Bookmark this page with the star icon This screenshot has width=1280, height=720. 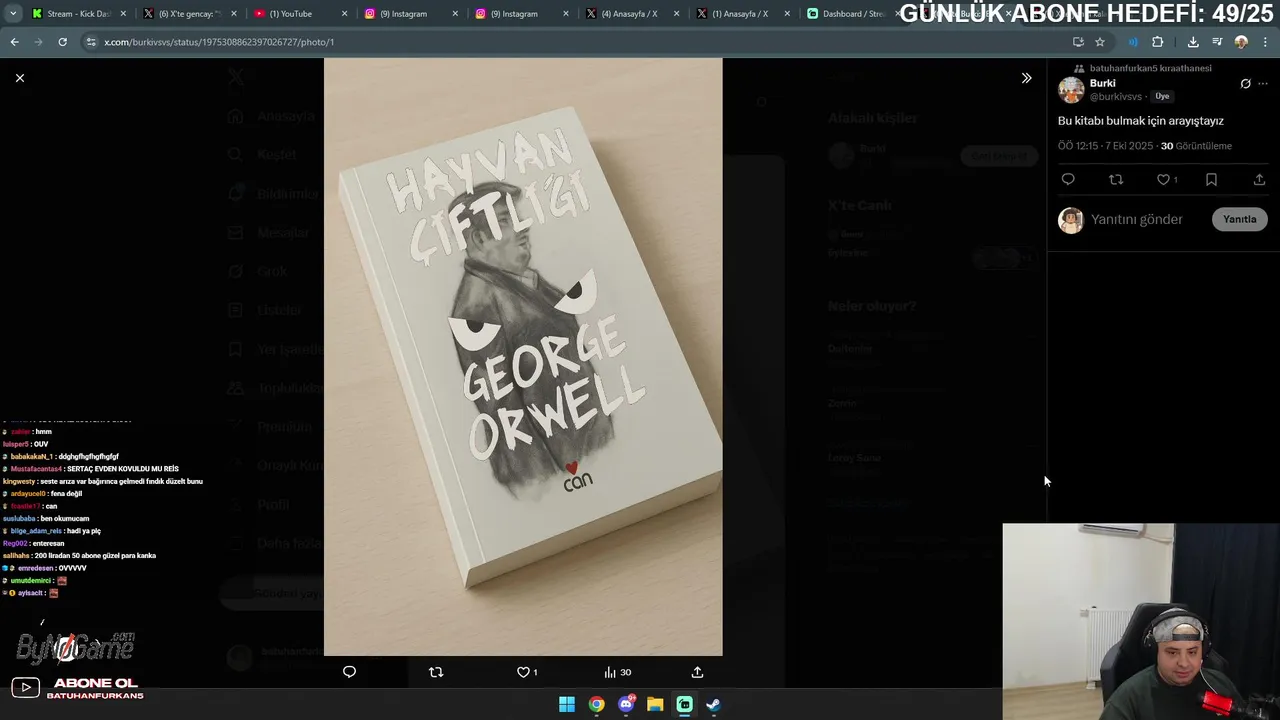point(1100,42)
